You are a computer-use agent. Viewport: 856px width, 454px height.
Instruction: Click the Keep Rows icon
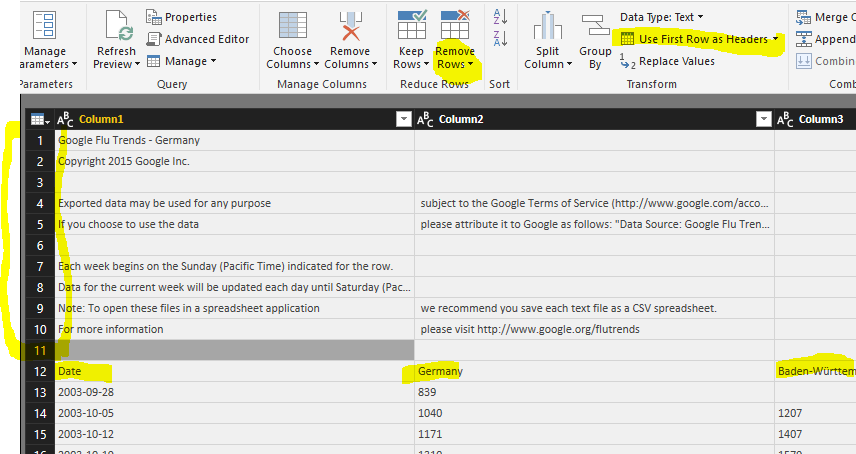412,25
